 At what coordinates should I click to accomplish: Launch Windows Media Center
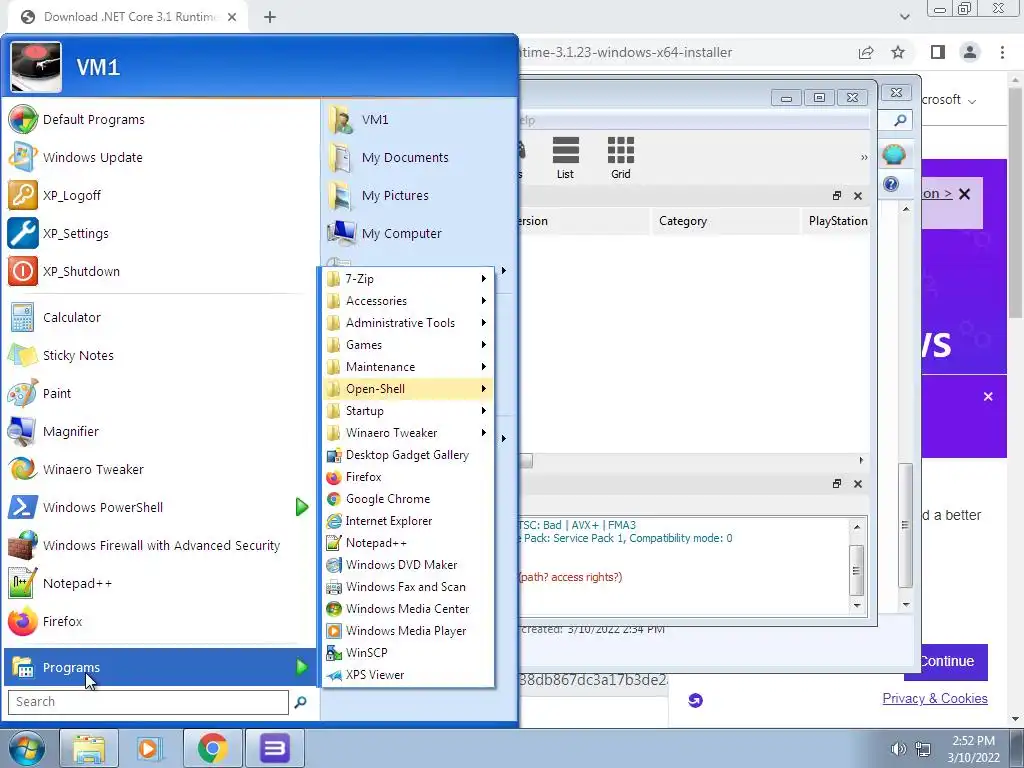[x=408, y=609]
